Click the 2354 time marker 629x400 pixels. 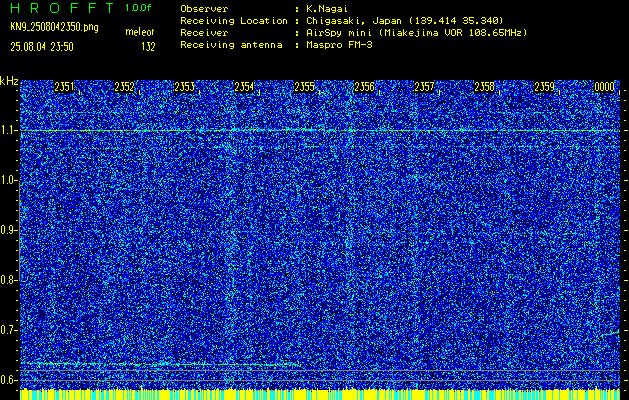point(244,87)
